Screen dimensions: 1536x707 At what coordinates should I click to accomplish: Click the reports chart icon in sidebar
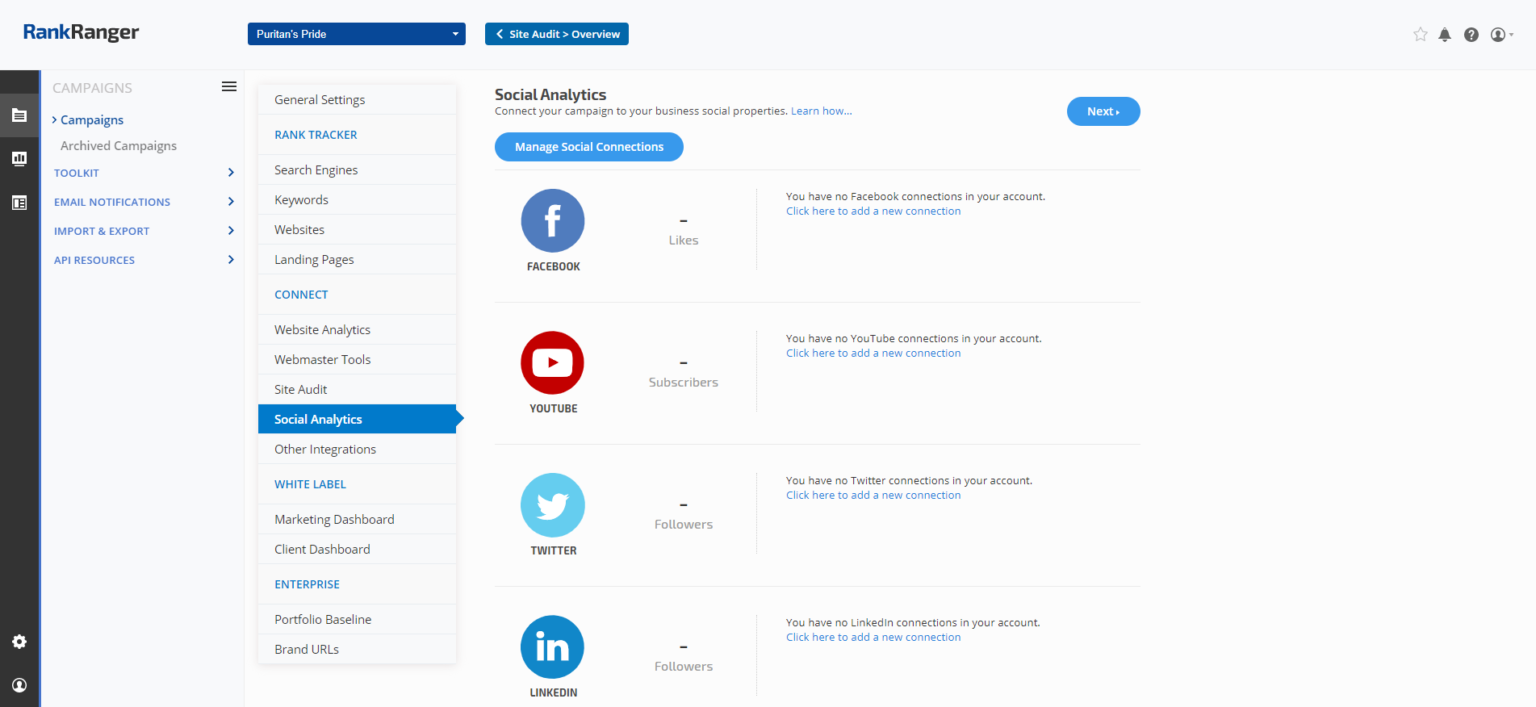point(19,158)
